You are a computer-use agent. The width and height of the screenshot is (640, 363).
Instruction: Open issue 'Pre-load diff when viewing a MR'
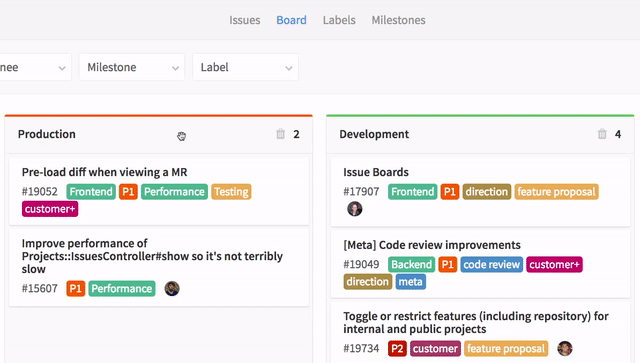pos(104,172)
